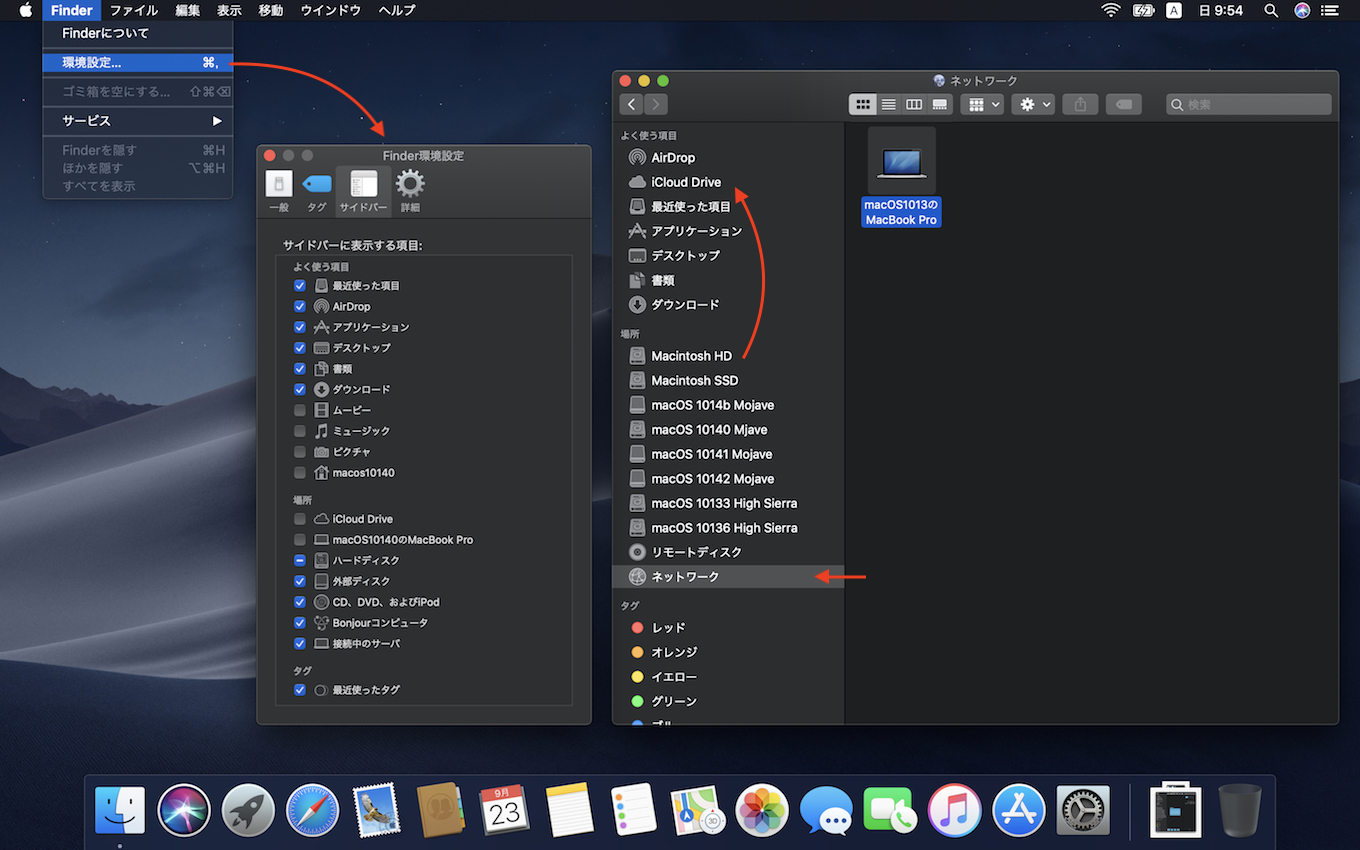This screenshot has width=1360, height=850.
Task: Open System Preferences from the Dock
Action: coord(1084,810)
